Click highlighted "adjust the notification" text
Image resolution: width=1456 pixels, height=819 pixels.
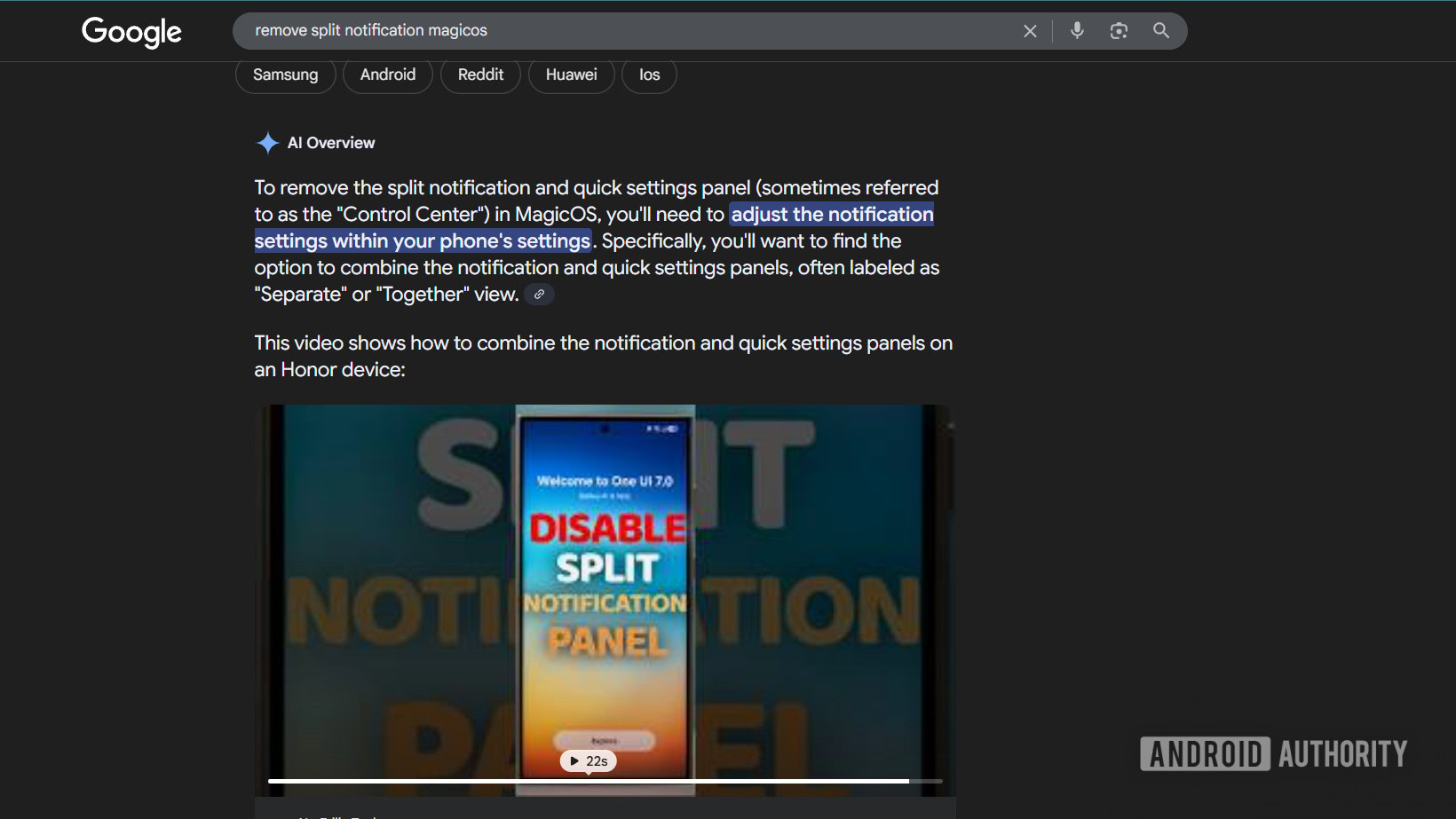831,215
